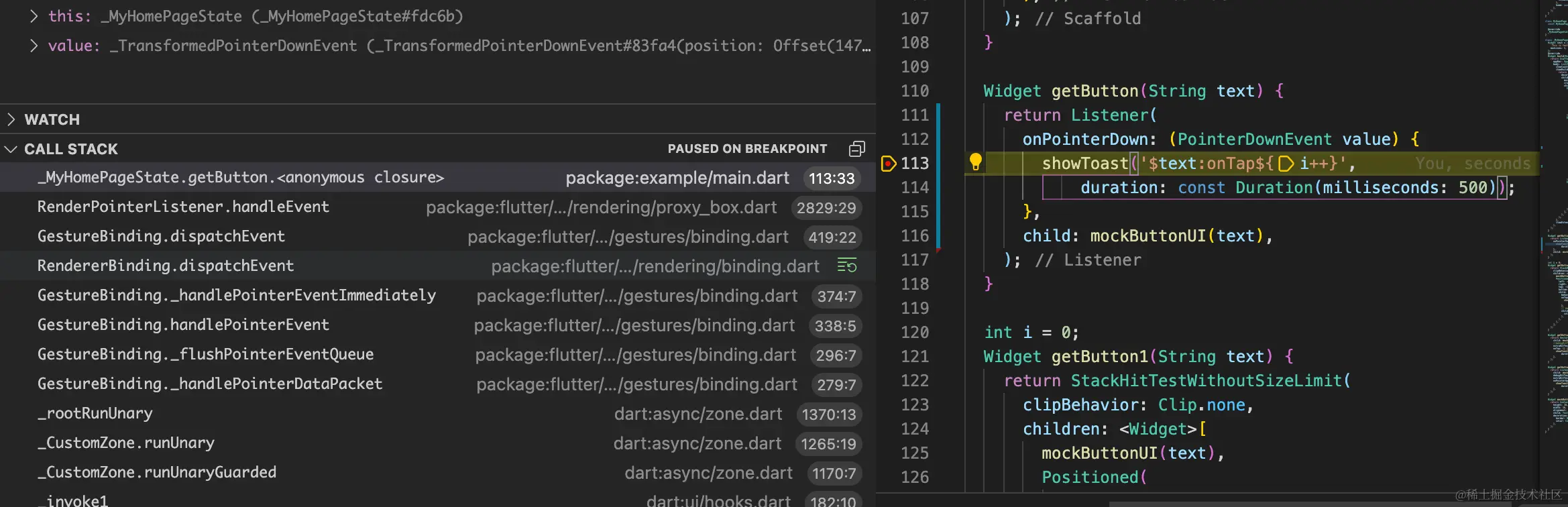Expand the 'value: _TransformedPointerDownEvent' variable

point(34,46)
